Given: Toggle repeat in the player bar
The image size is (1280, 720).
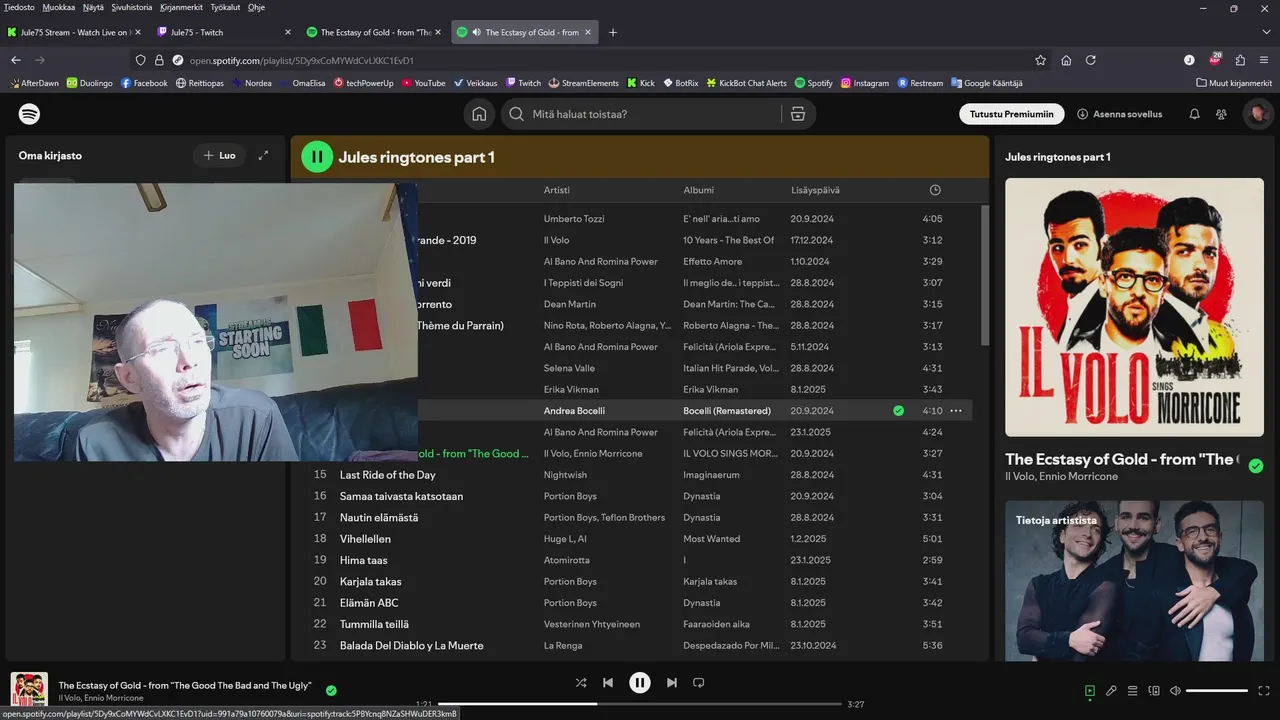Looking at the screenshot, I should tap(699, 683).
